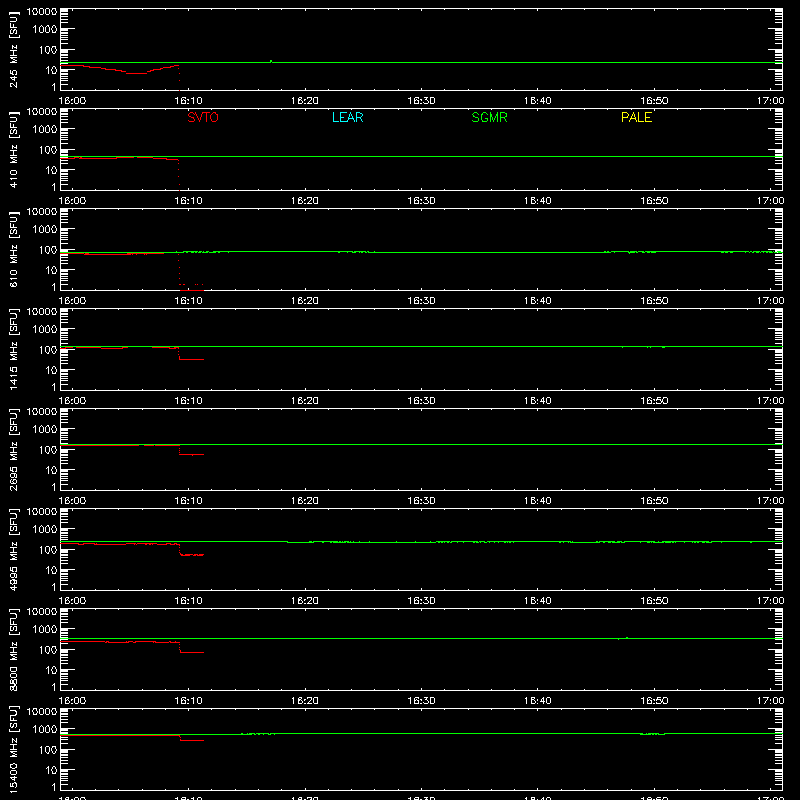Click the 10 tick value on the 1415 MHz axis
The width and height of the screenshot is (800, 800).
tap(51, 370)
